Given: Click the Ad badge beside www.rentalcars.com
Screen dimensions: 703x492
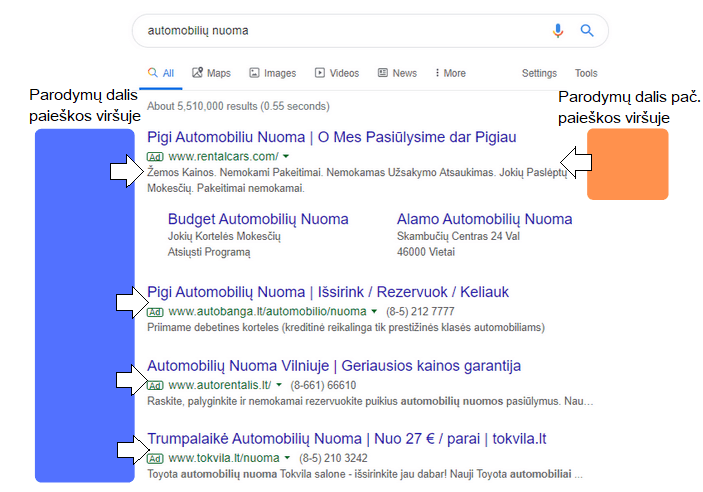Looking at the screenshot, I should tap(155, 157).
